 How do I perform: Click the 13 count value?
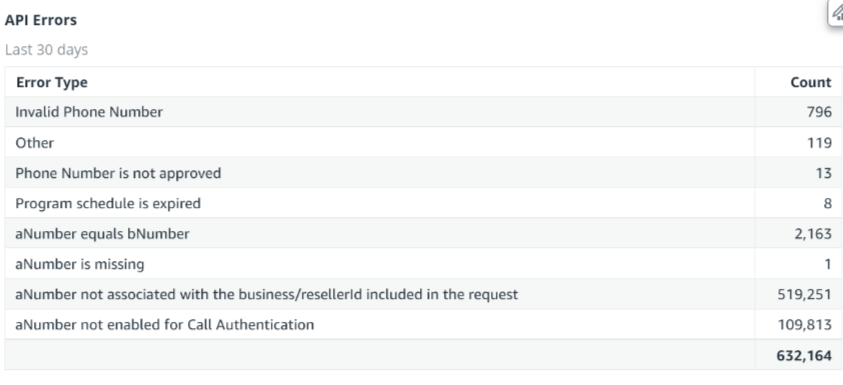coord(823,173)
